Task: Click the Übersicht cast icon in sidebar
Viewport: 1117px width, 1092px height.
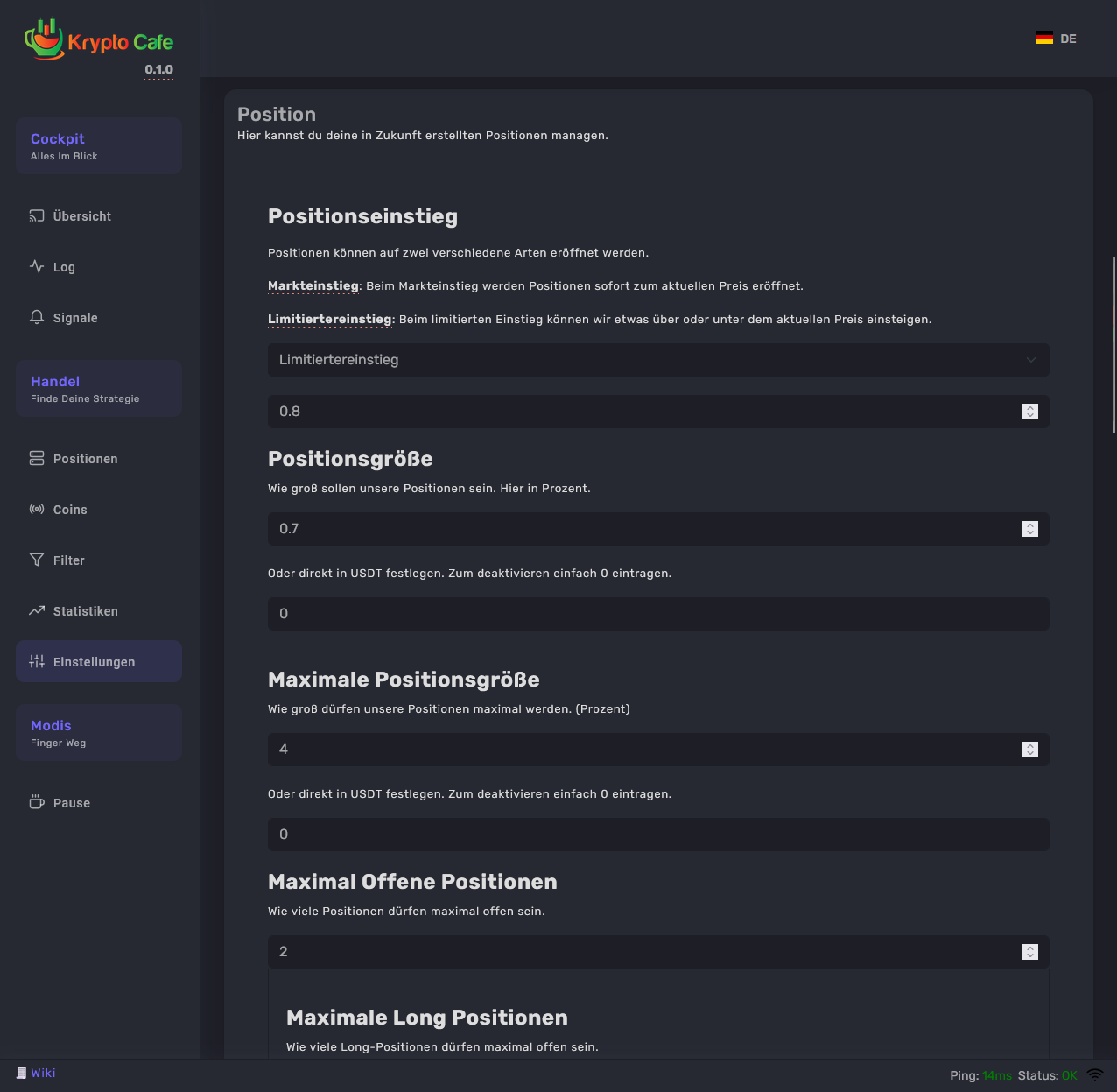Action: click(37, 215)
